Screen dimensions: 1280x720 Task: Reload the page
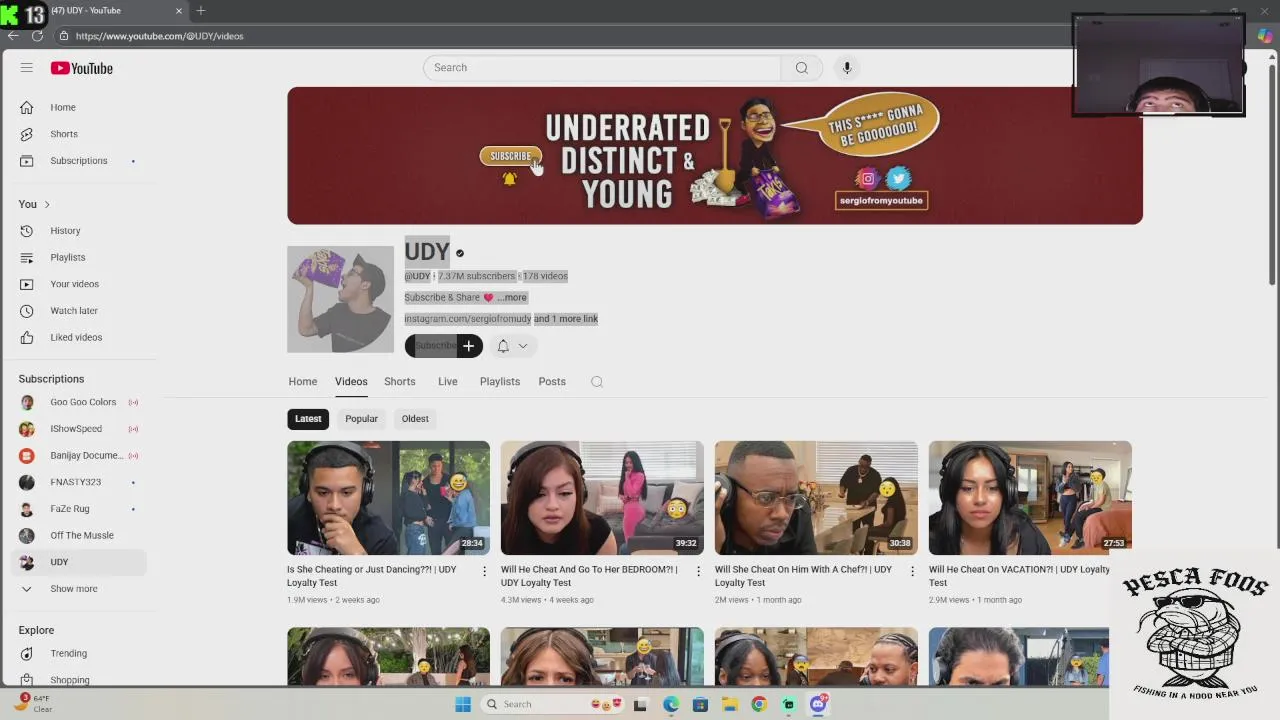coord(37,36)
